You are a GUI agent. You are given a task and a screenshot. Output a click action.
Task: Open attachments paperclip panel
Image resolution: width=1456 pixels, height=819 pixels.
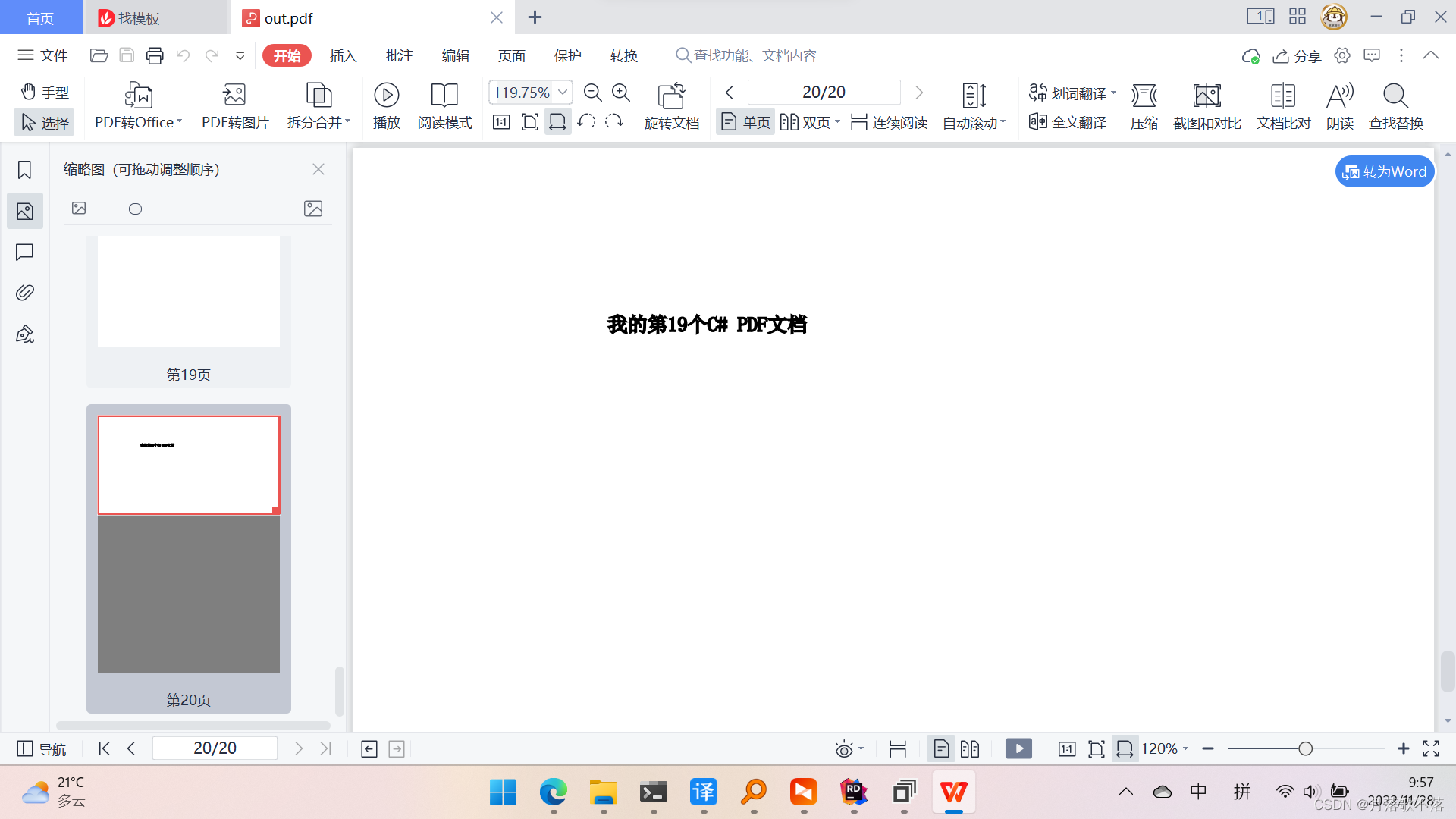(24, 293)
